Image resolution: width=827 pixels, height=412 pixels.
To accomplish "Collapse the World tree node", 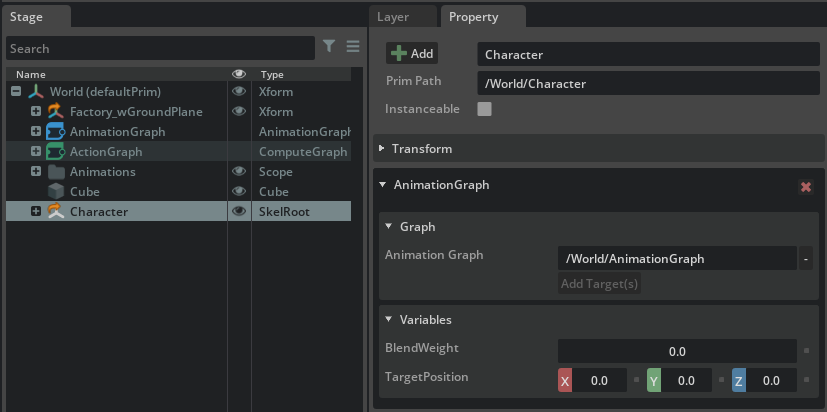I will click(16, 92).
